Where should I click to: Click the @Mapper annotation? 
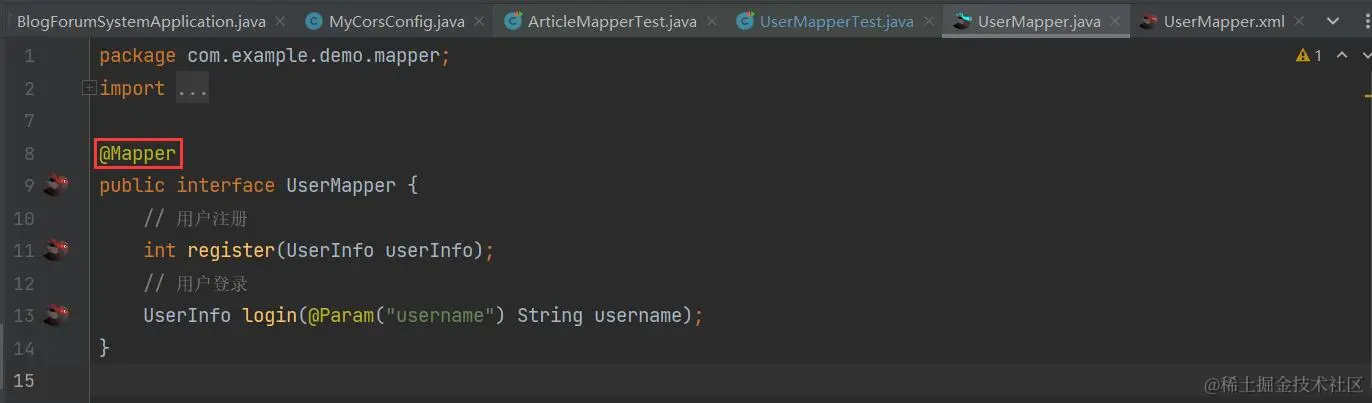click(138, 154)
